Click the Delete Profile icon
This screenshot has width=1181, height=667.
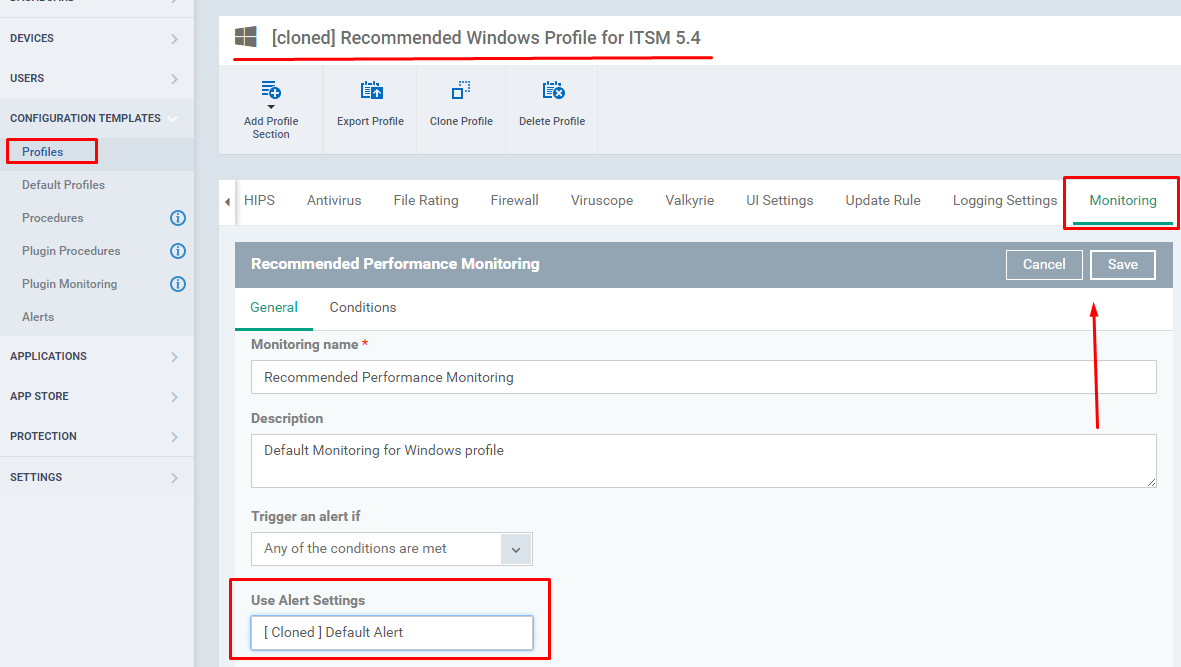tap(553, 91)
